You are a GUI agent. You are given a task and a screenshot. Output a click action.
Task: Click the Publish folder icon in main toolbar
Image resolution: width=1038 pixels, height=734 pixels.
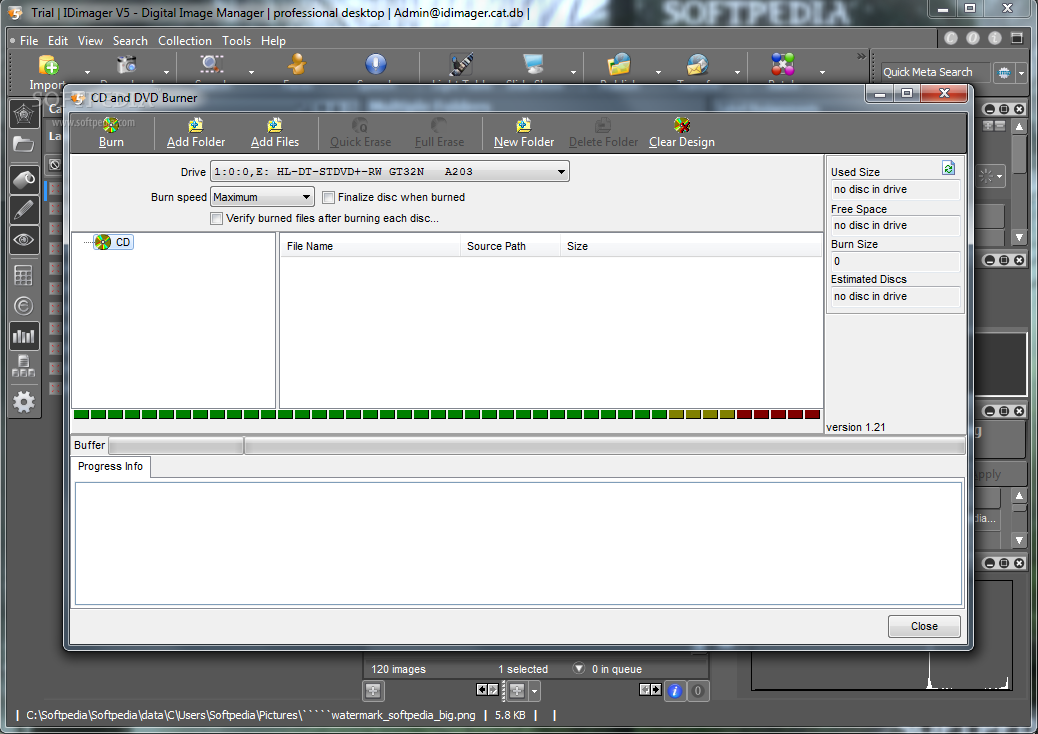pos(619,65)
